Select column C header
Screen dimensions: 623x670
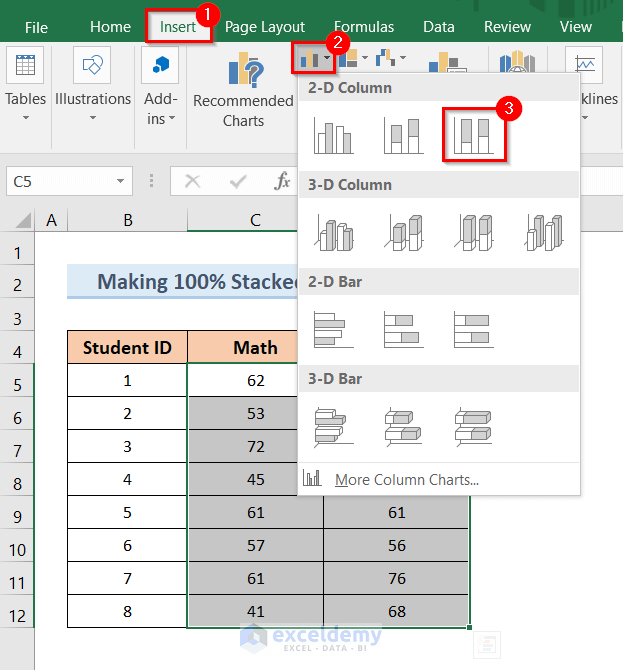255,220
